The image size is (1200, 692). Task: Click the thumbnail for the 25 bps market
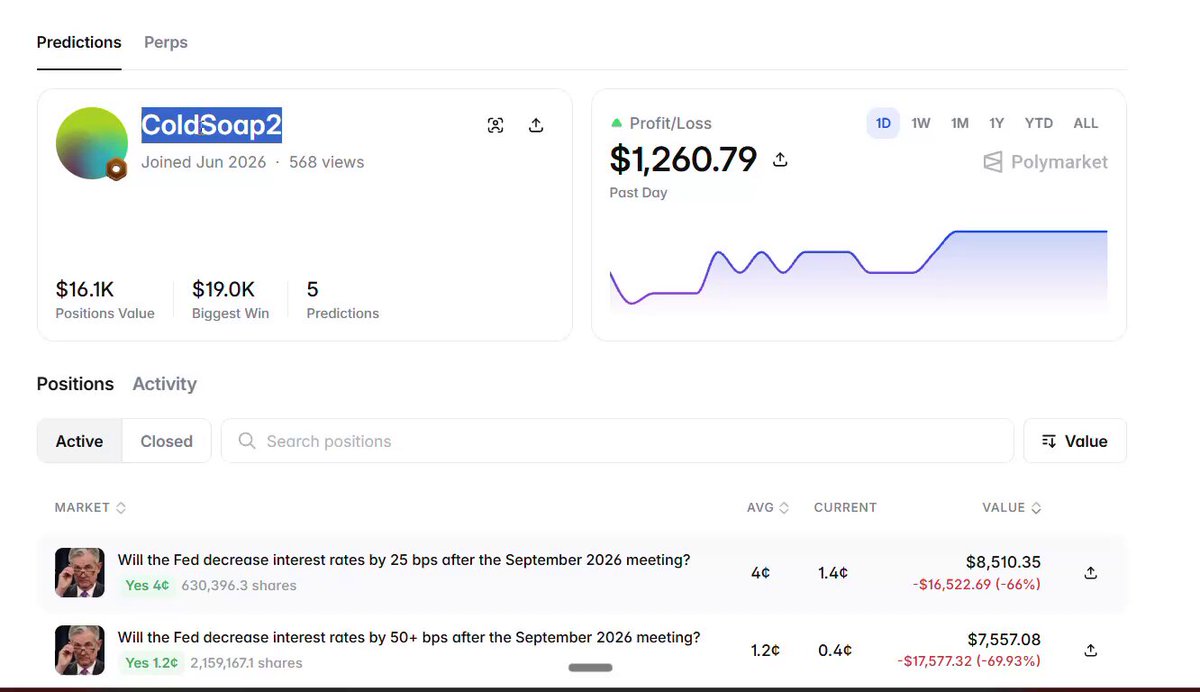(80, 573)
